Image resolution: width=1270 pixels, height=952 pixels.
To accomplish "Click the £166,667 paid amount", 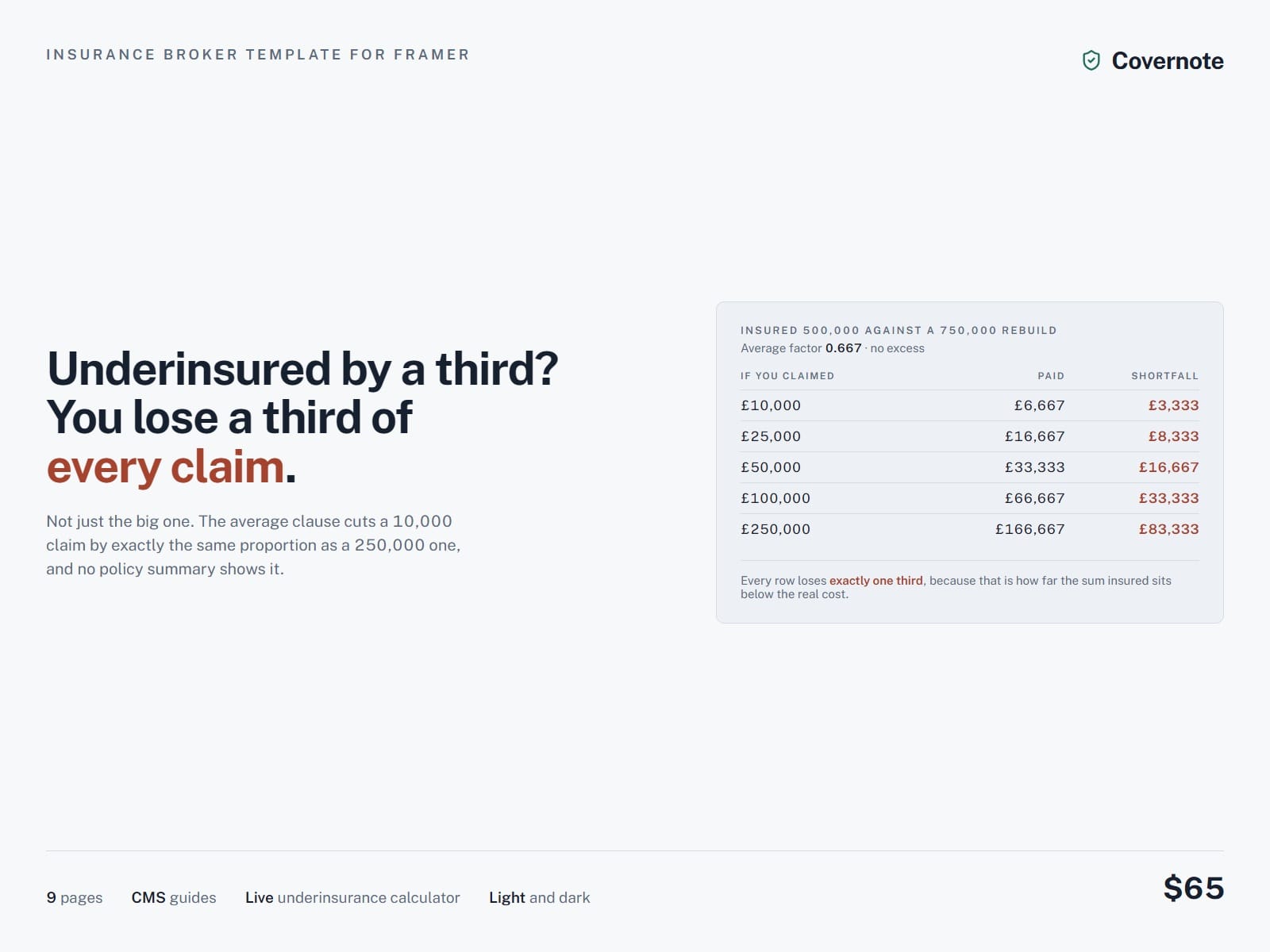I will (x=1030, y=529).
